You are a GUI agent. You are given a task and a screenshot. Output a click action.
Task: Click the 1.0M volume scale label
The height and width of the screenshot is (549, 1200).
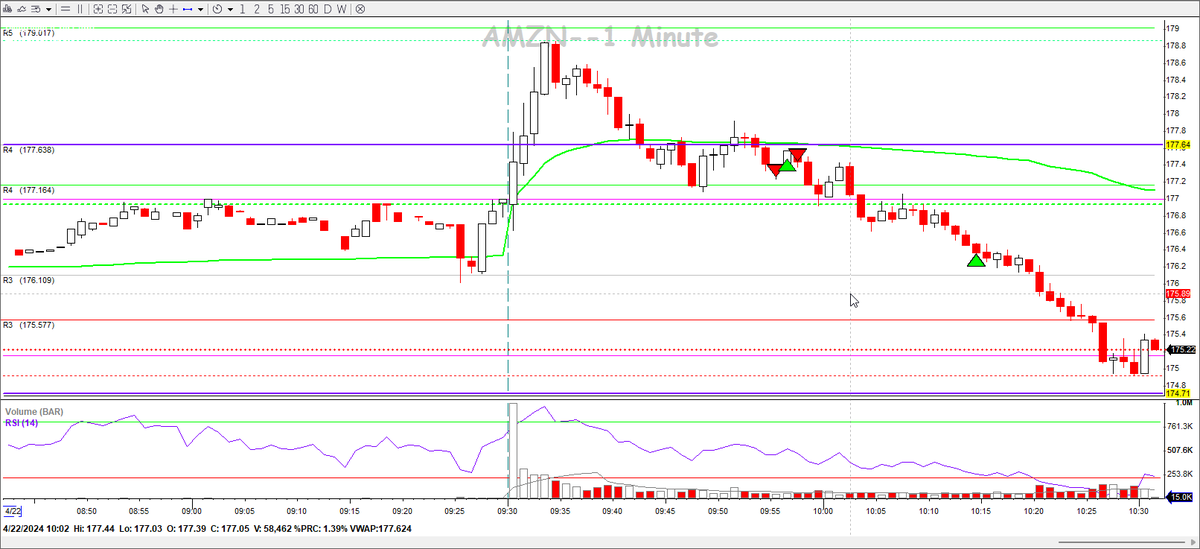coord(1183,403)
